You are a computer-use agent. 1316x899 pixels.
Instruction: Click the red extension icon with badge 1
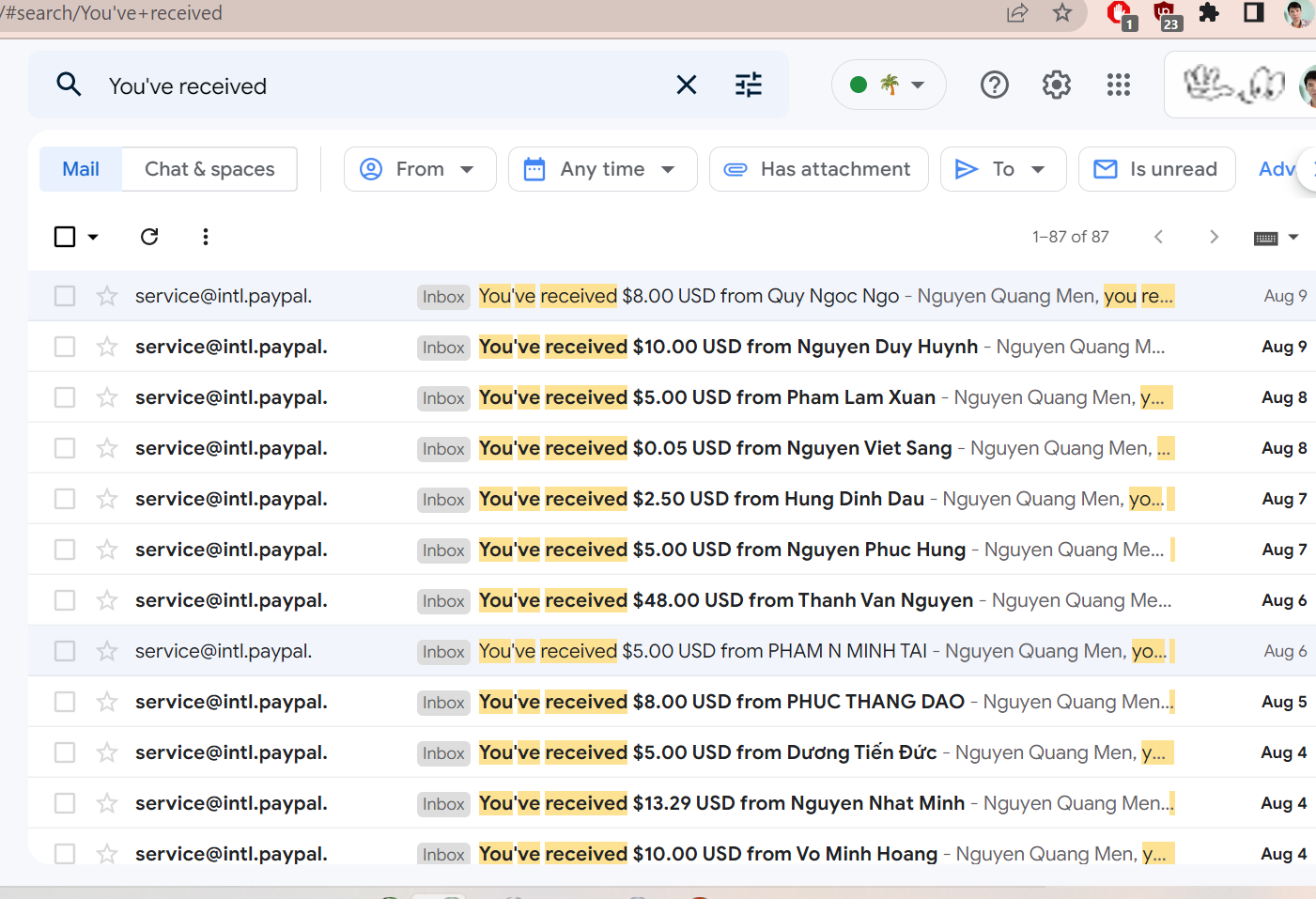coord(1121,15)
